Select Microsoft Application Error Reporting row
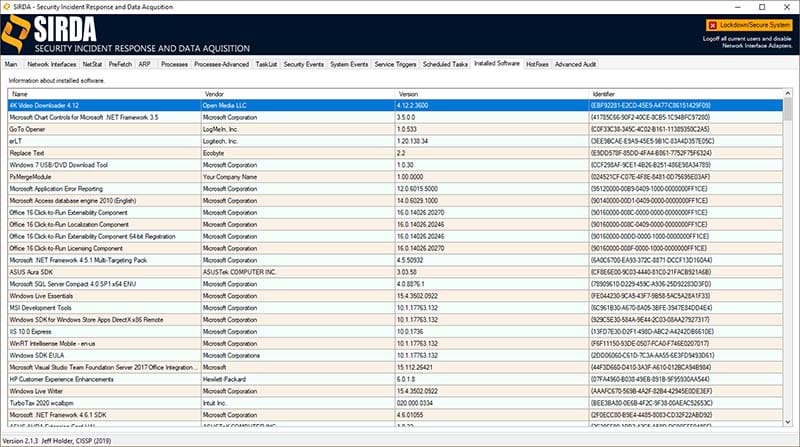 395,189
